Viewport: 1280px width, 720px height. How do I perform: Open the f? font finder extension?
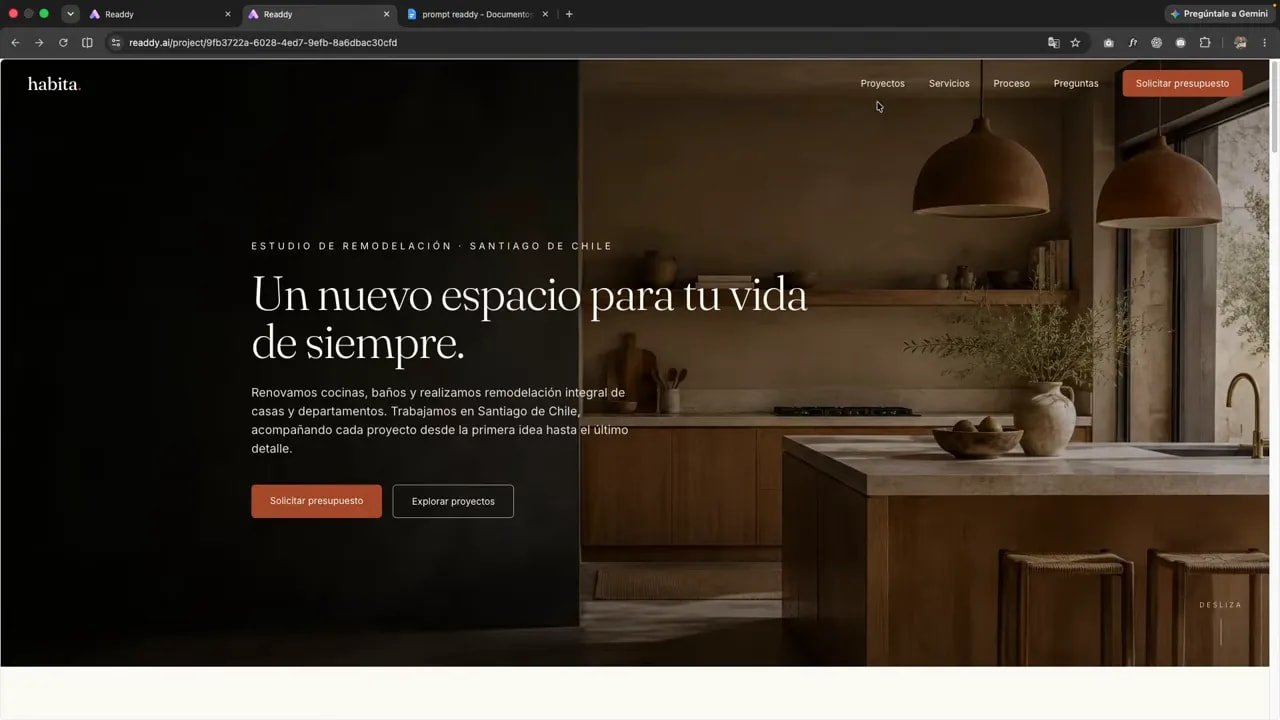click(1132, 43)
